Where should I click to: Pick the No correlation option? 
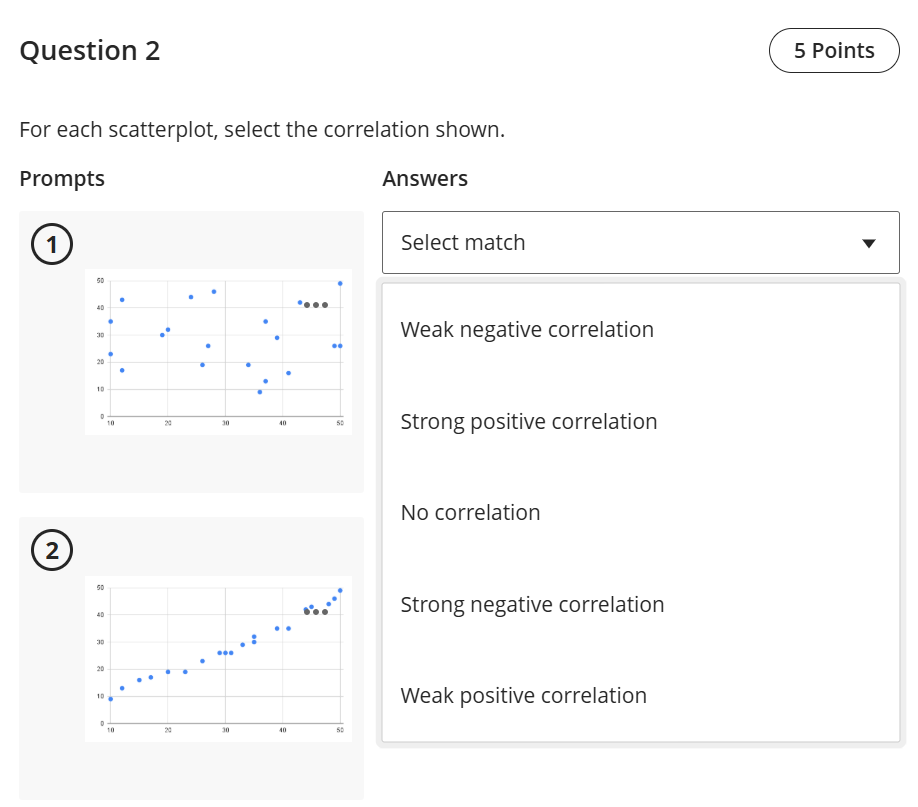470,513
